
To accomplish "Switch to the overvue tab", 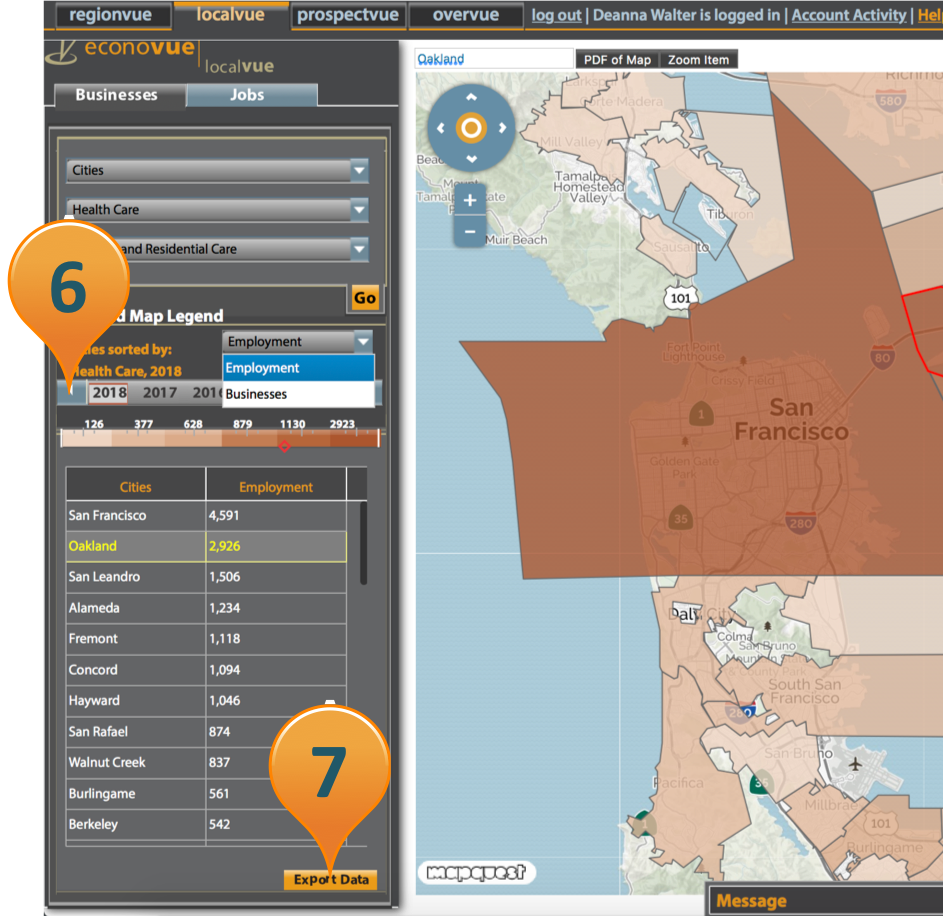I will tap(465, 15).
